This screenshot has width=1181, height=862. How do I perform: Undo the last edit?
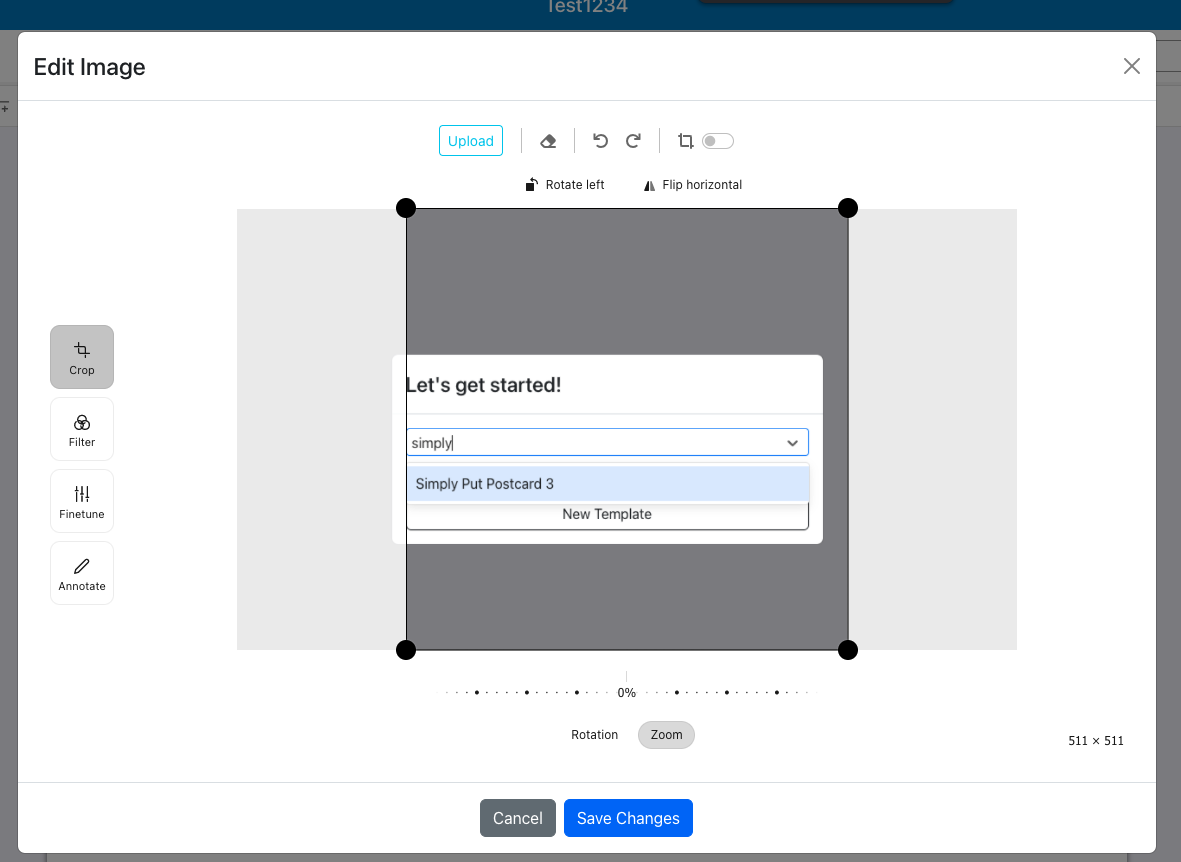pos(600,141)
